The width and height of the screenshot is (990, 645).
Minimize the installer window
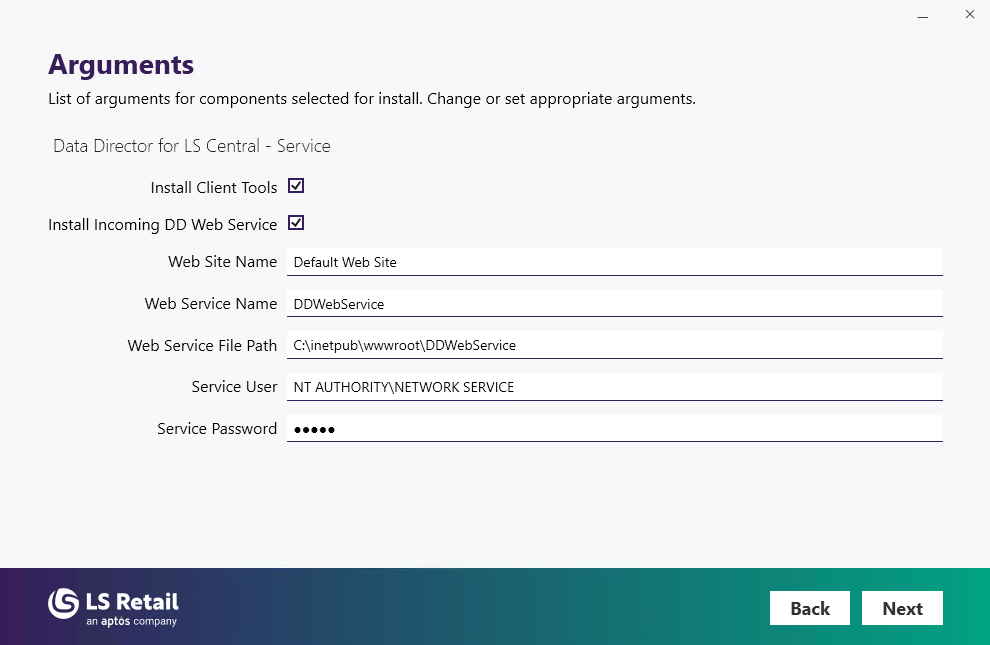pyautogui.click(x=922, y=15)
